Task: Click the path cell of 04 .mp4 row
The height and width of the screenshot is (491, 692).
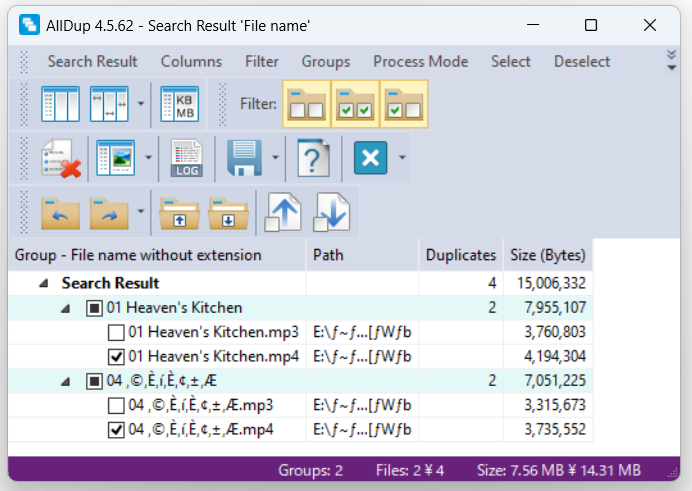Action: 362,429
